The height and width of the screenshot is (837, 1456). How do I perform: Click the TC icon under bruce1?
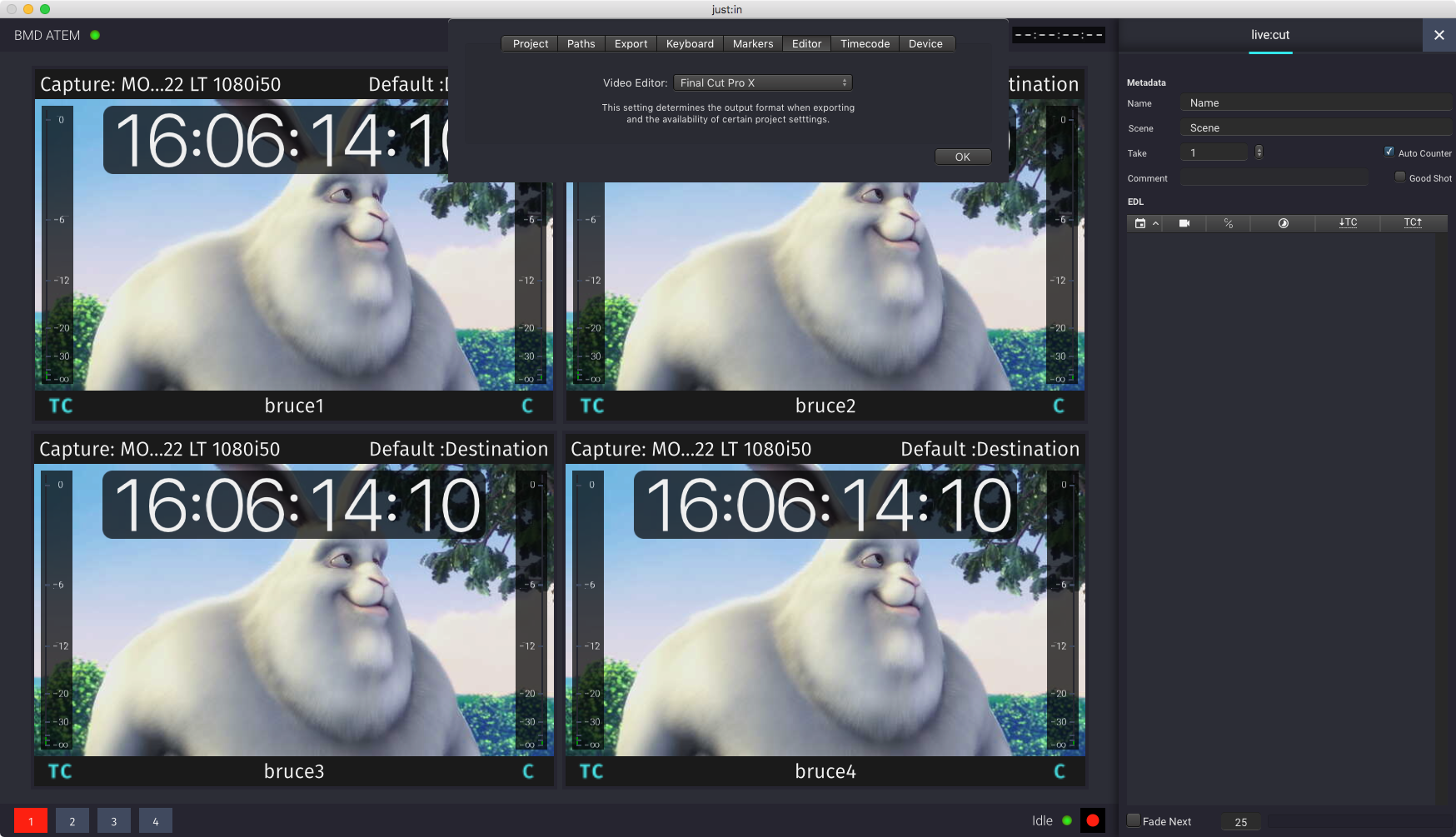(61, 406)
